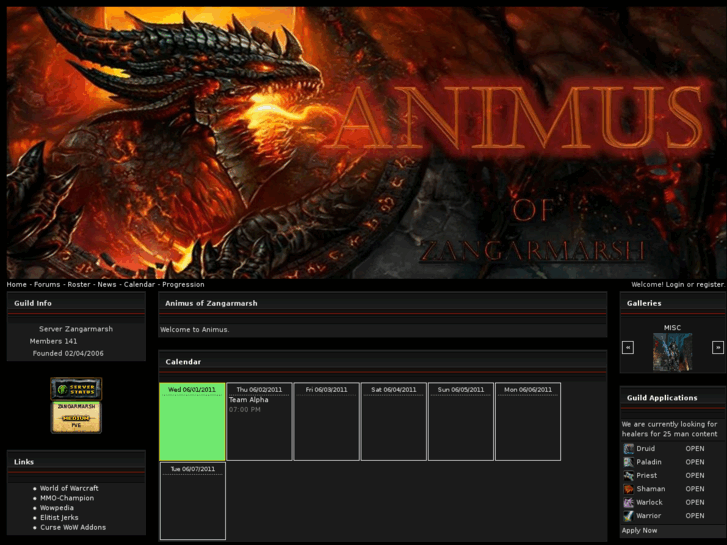
Task: Click the Shaman class icon
Action: tap(628, 489)
